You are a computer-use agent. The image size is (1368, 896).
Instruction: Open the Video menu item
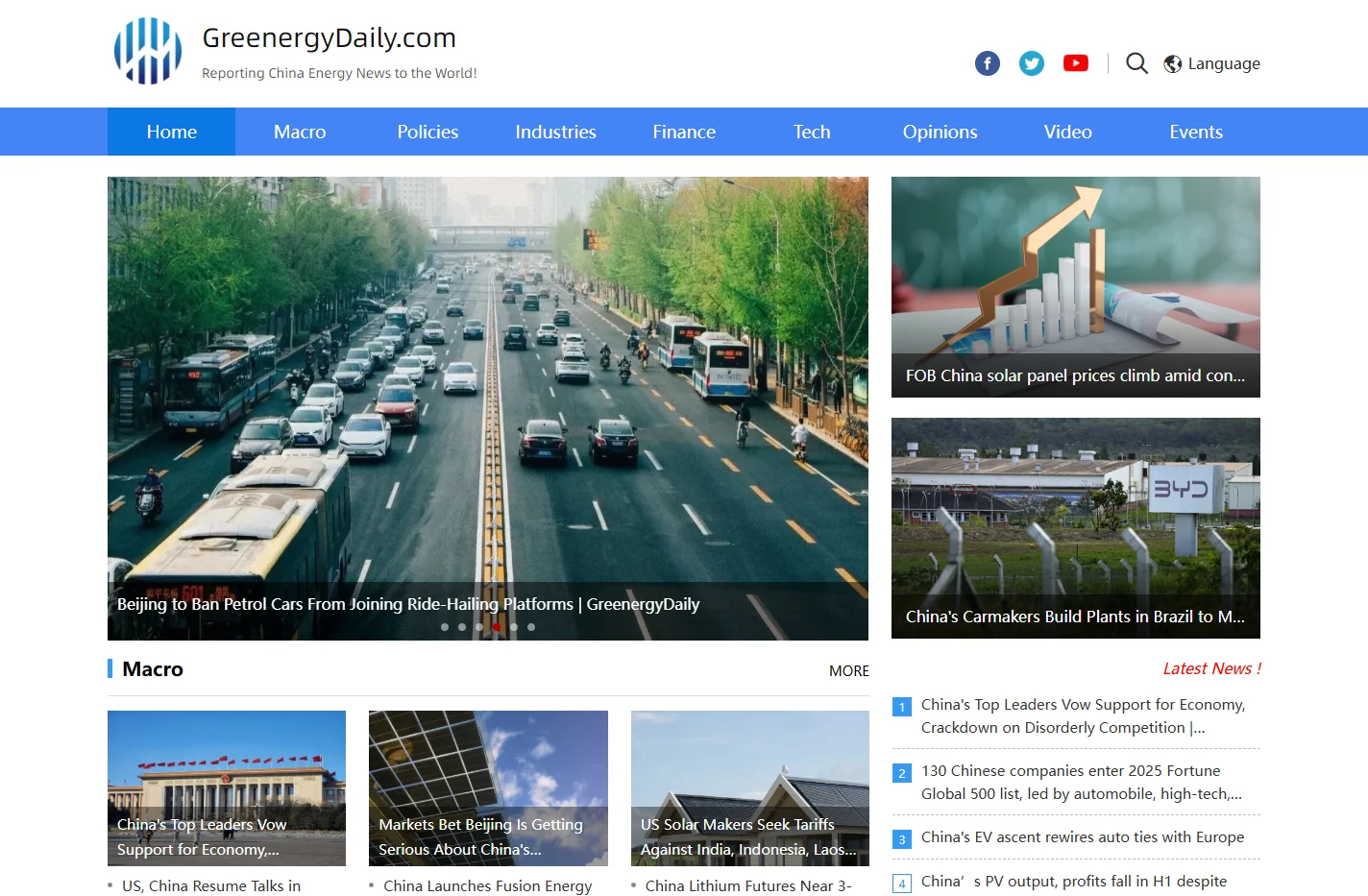click(x=1068, y=132)
